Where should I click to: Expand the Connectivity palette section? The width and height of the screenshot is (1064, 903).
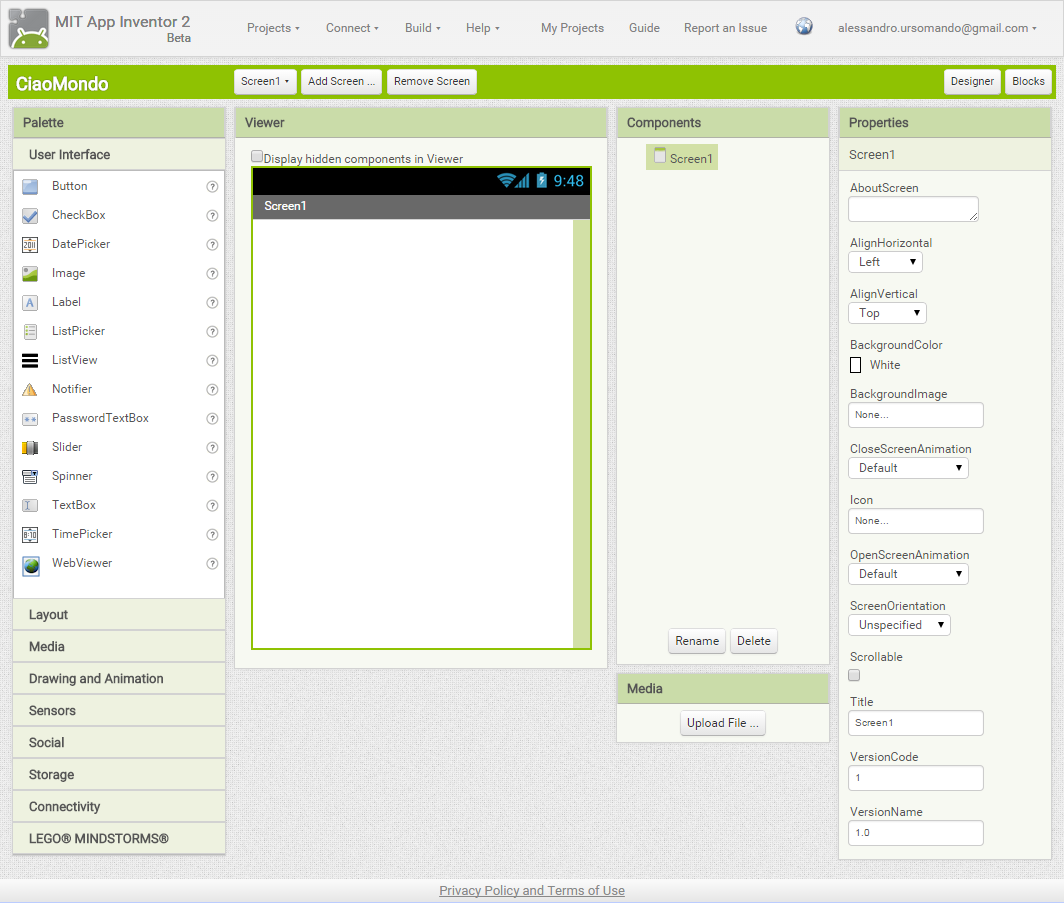point(119,806)
